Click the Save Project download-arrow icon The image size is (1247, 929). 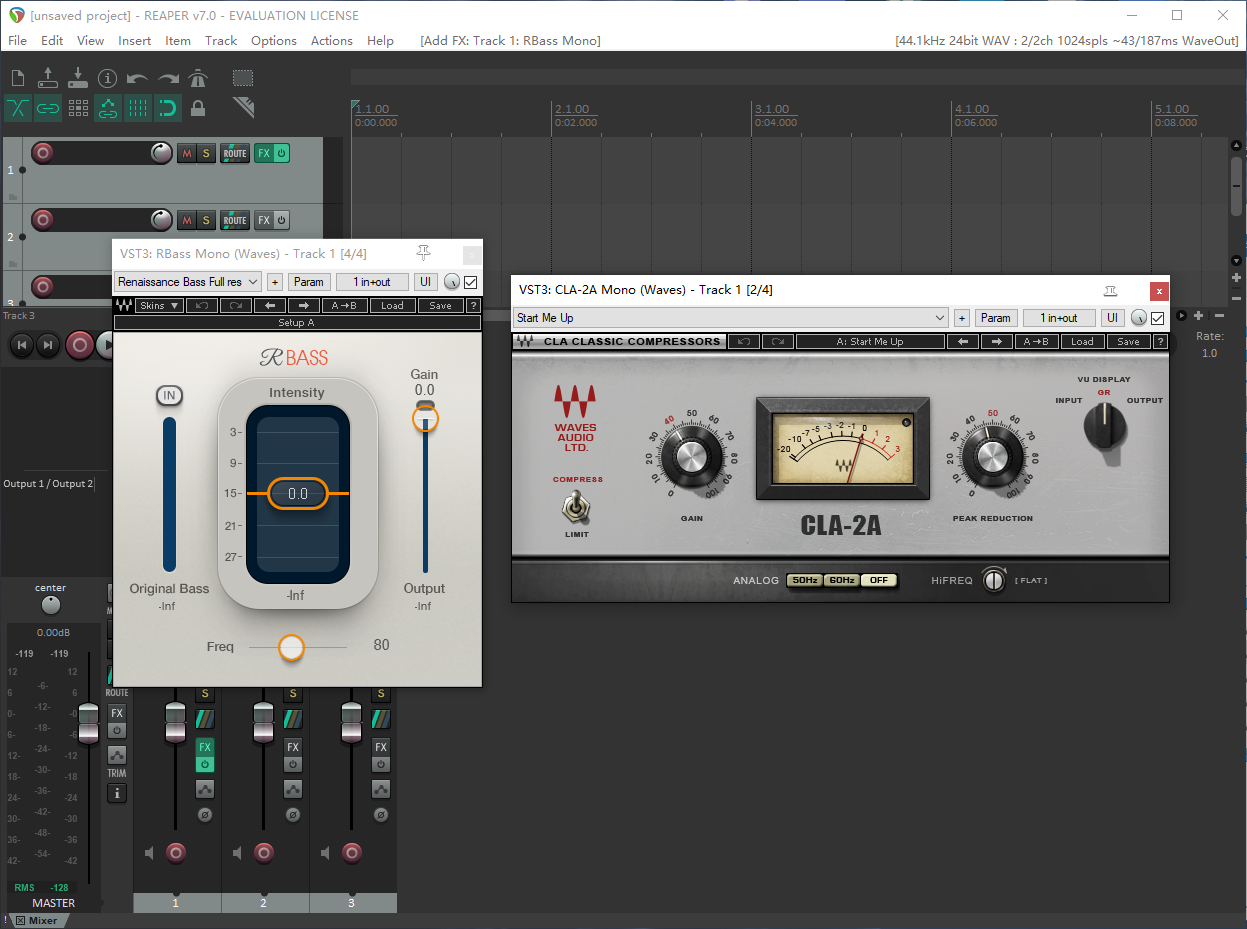pyautogui.click(x=78, y=78)
